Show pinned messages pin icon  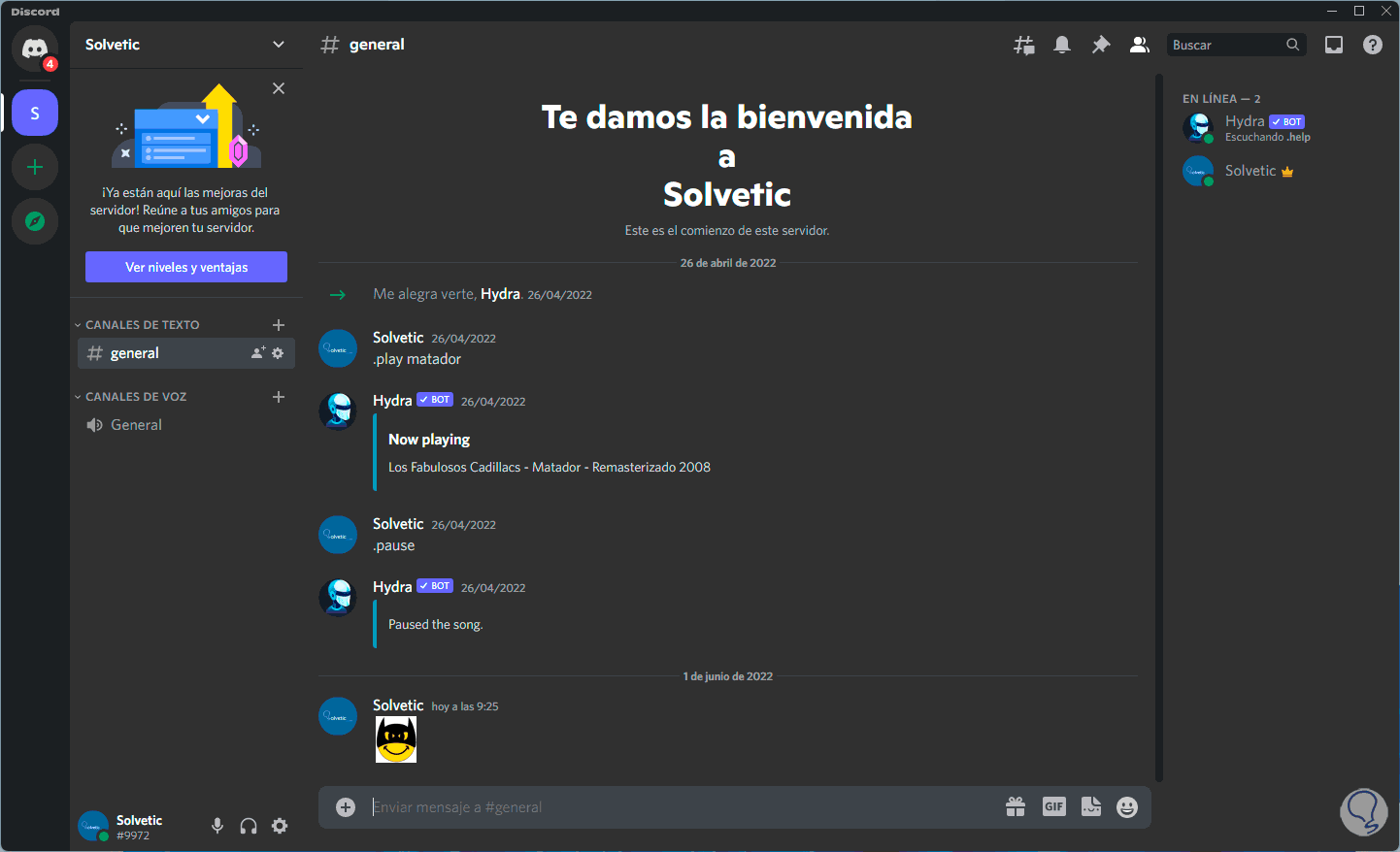coord(1101,45)
